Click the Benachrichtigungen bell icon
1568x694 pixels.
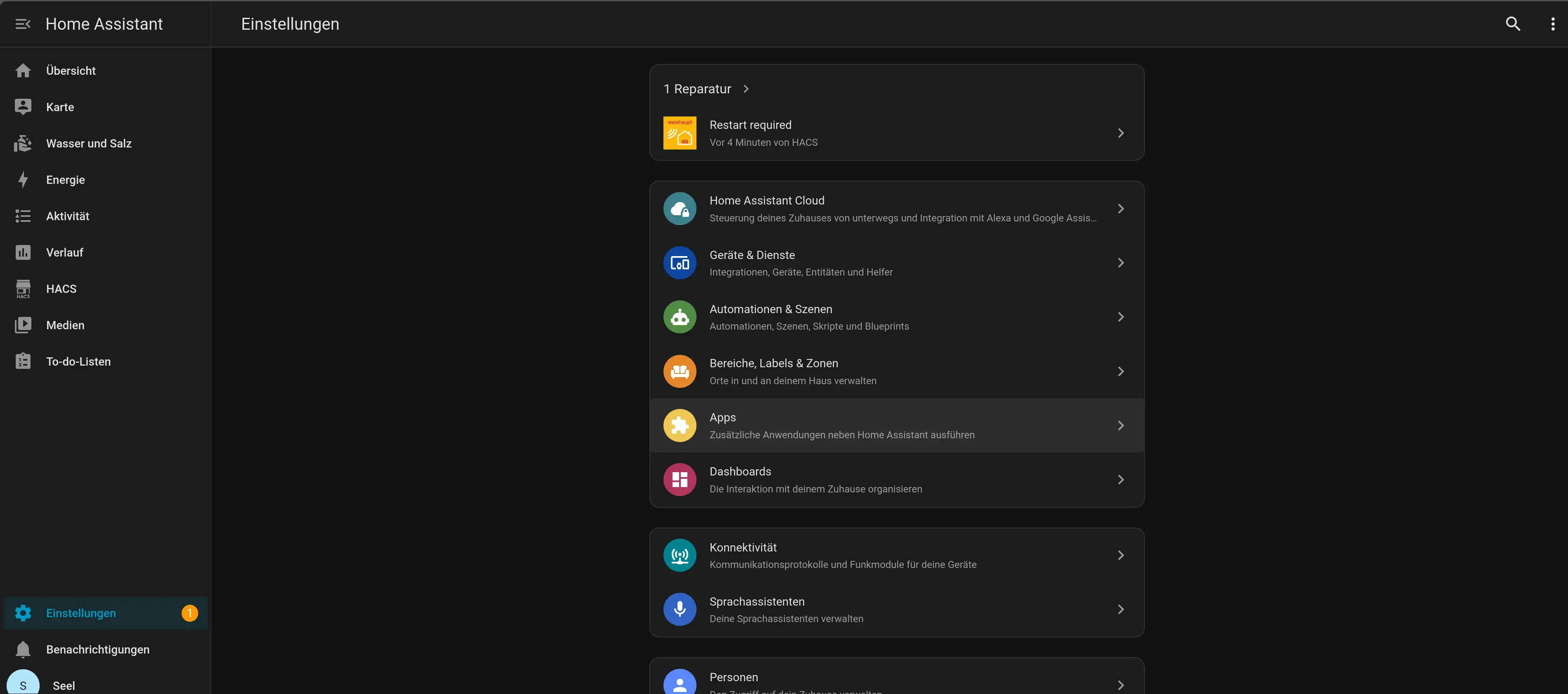point(23,649)
